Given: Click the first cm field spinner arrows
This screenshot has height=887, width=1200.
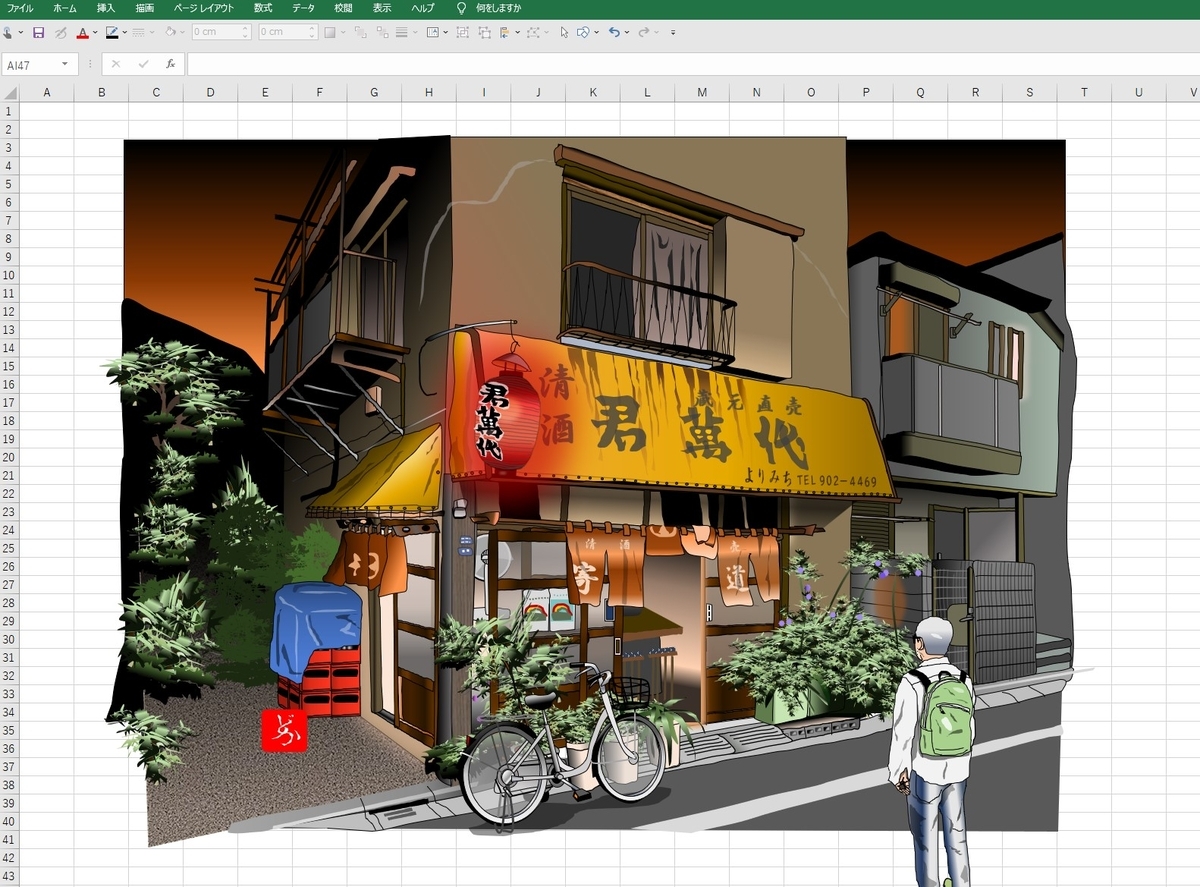Looking at the screenshot, I should click(246, 32).
